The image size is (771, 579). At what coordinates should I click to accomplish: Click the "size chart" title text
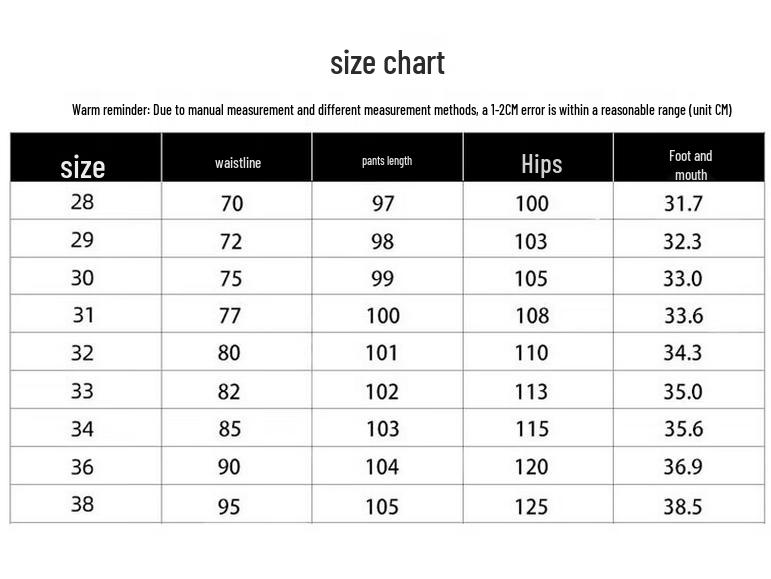coord(387,63)
